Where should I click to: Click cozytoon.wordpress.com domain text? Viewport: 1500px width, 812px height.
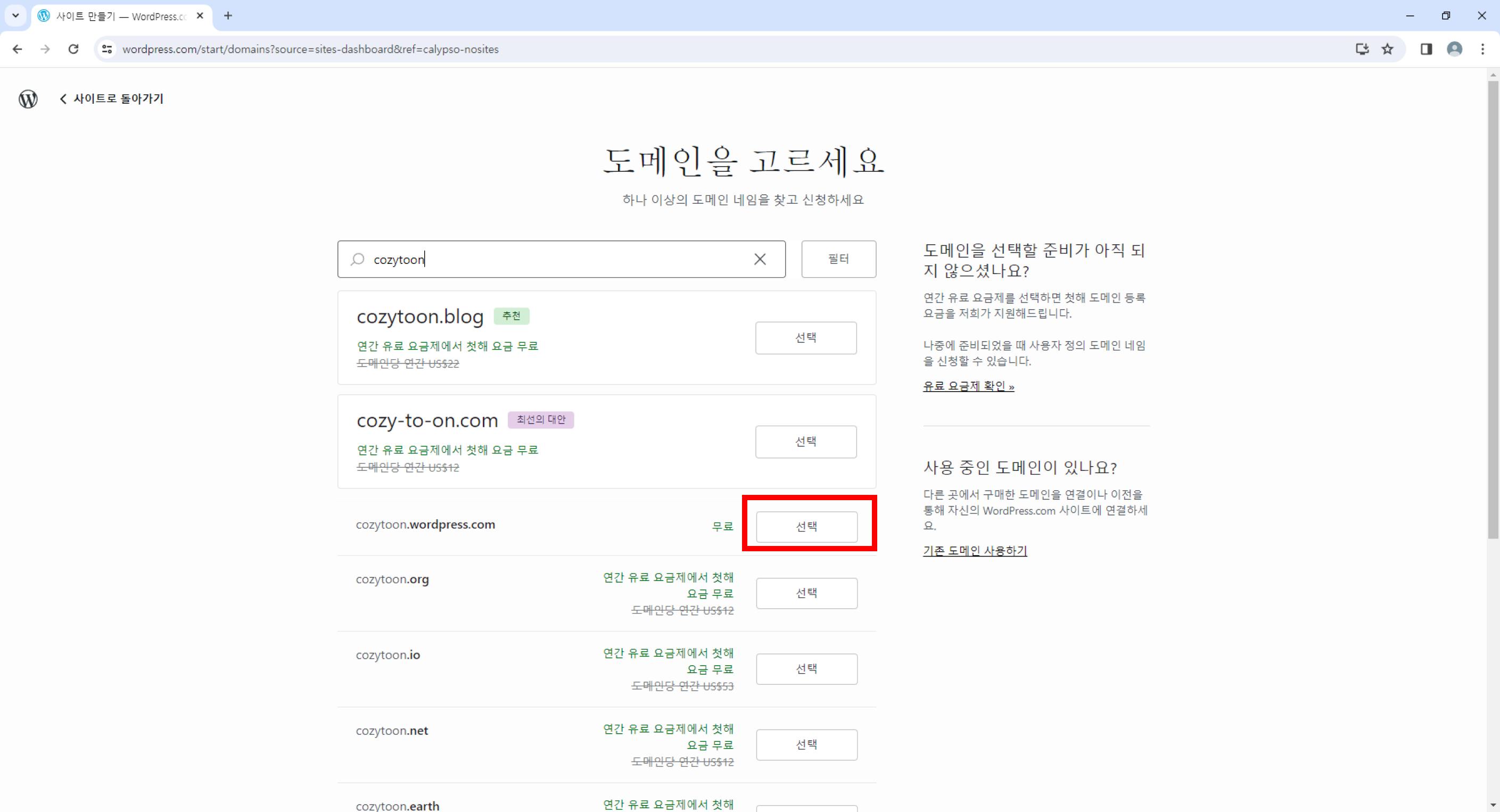[426, 525]
